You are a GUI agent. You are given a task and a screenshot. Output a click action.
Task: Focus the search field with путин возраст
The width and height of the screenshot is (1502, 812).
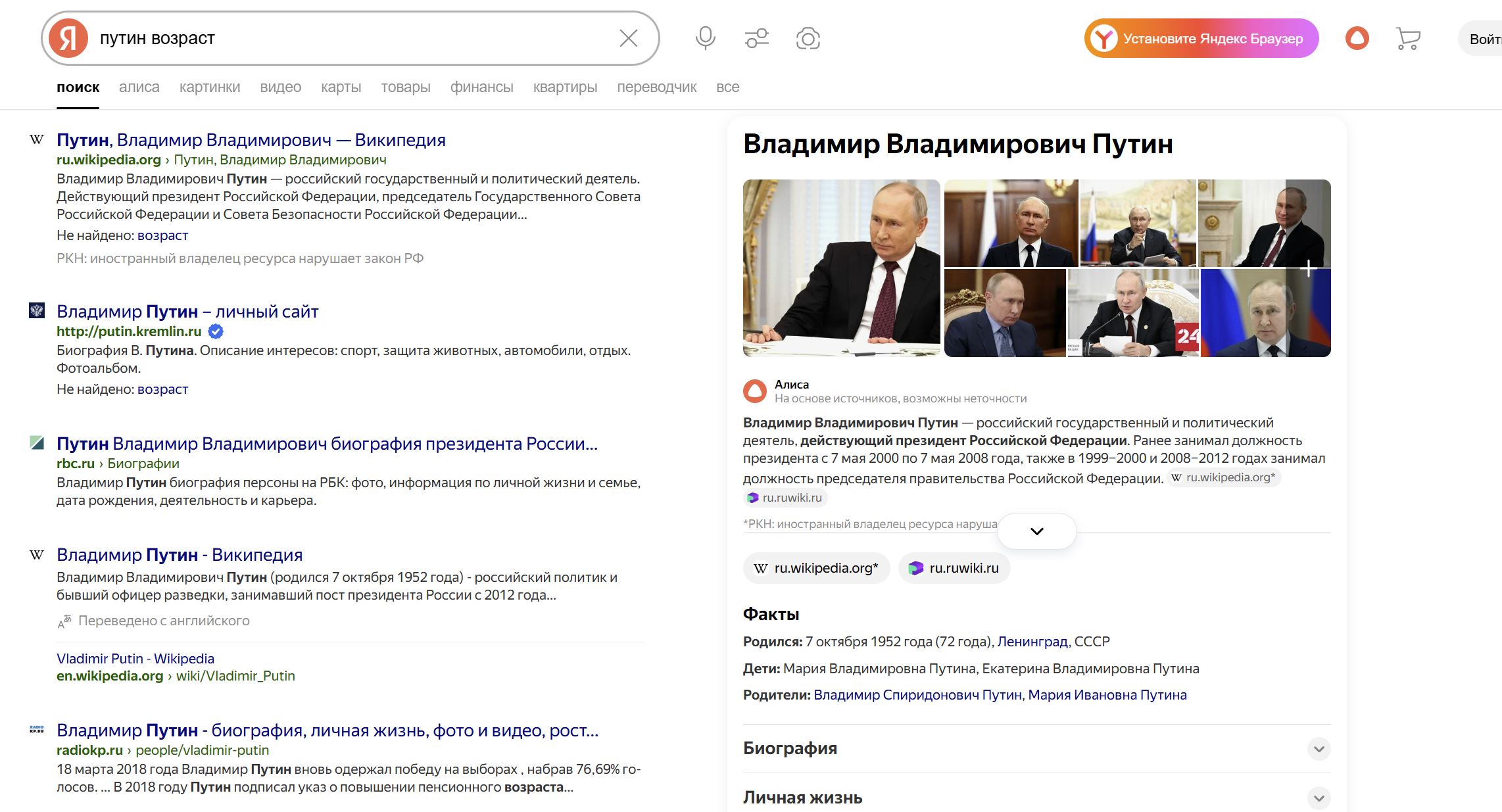[352, 38]
